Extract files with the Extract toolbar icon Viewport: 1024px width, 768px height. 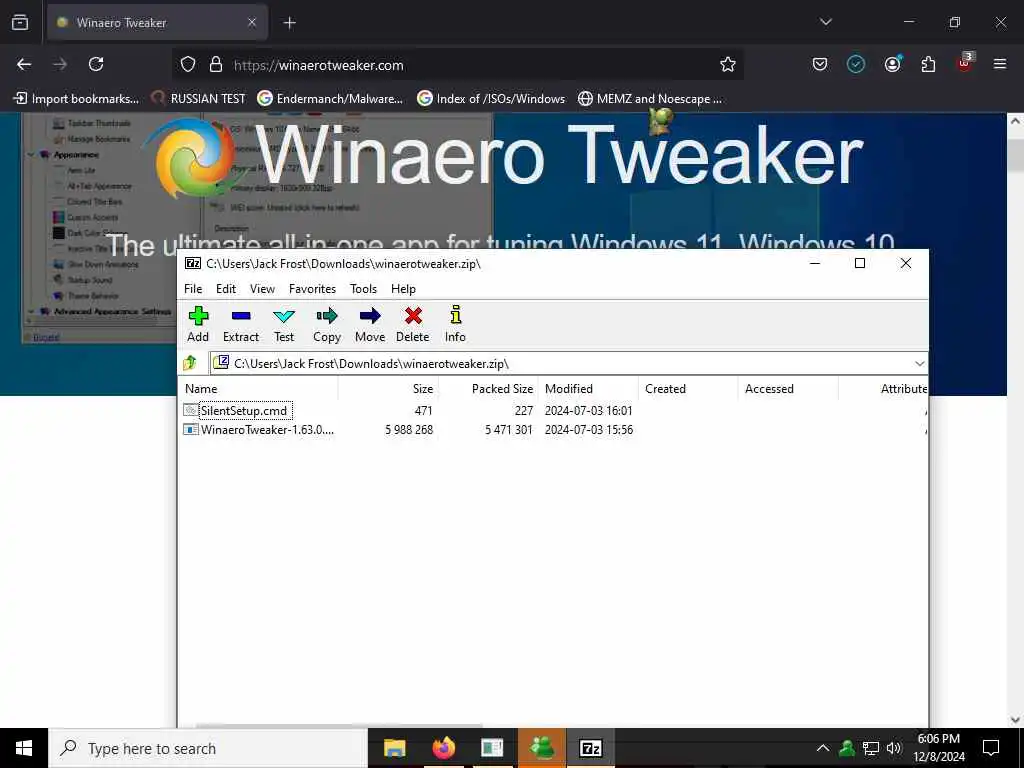241,324
